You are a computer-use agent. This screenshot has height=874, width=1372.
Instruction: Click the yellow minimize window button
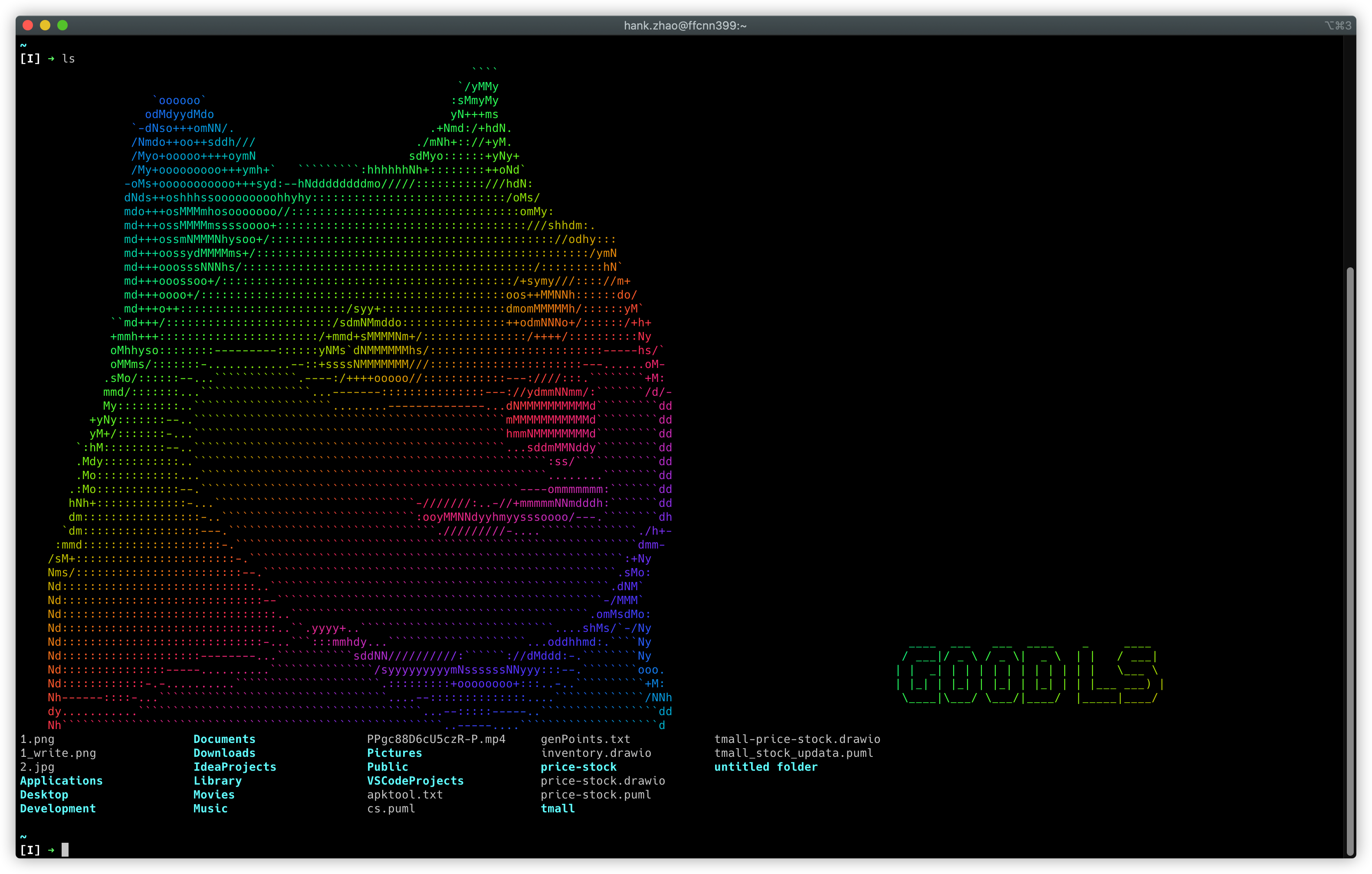pos(45,25)
